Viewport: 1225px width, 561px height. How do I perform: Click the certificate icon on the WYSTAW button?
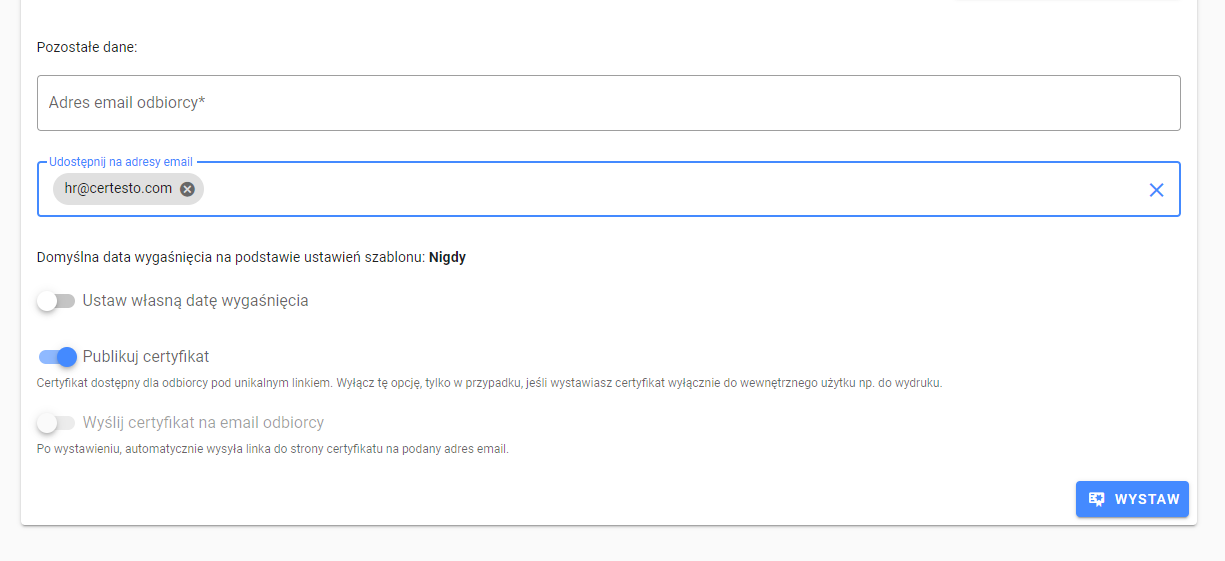click(1096, 499)
